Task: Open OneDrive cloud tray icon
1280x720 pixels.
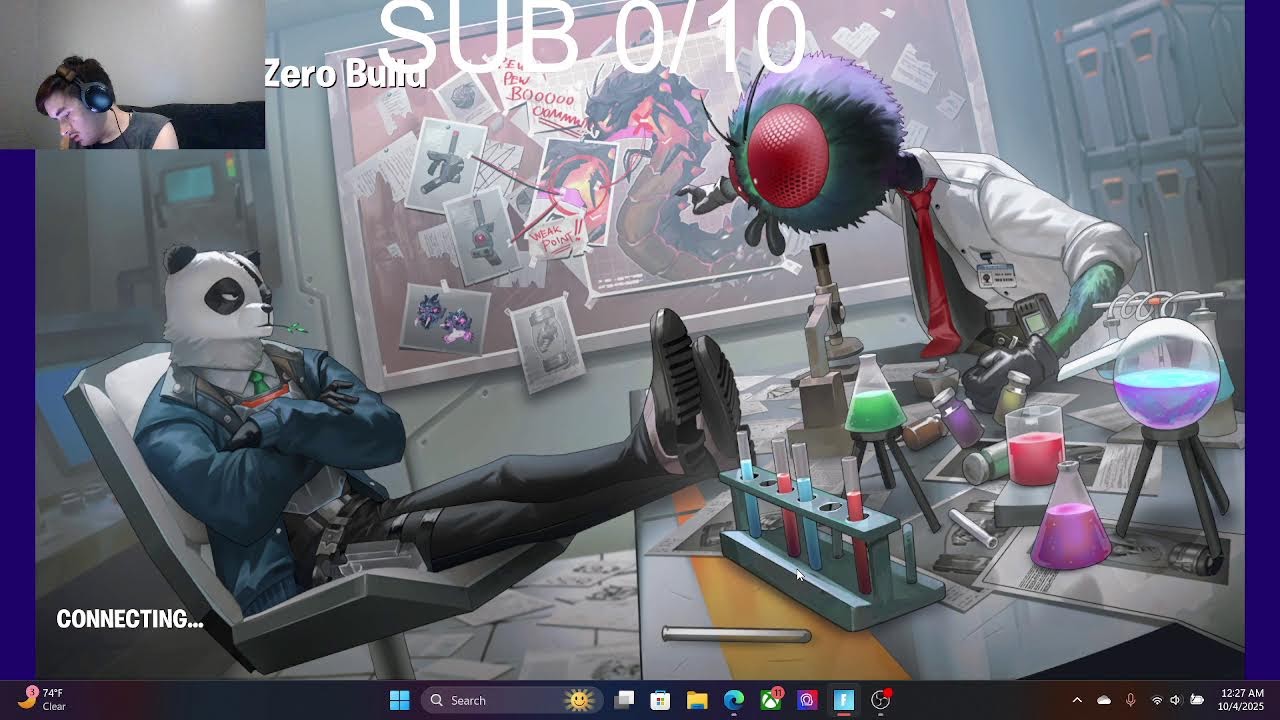Action: click(x=1104, y=700)
